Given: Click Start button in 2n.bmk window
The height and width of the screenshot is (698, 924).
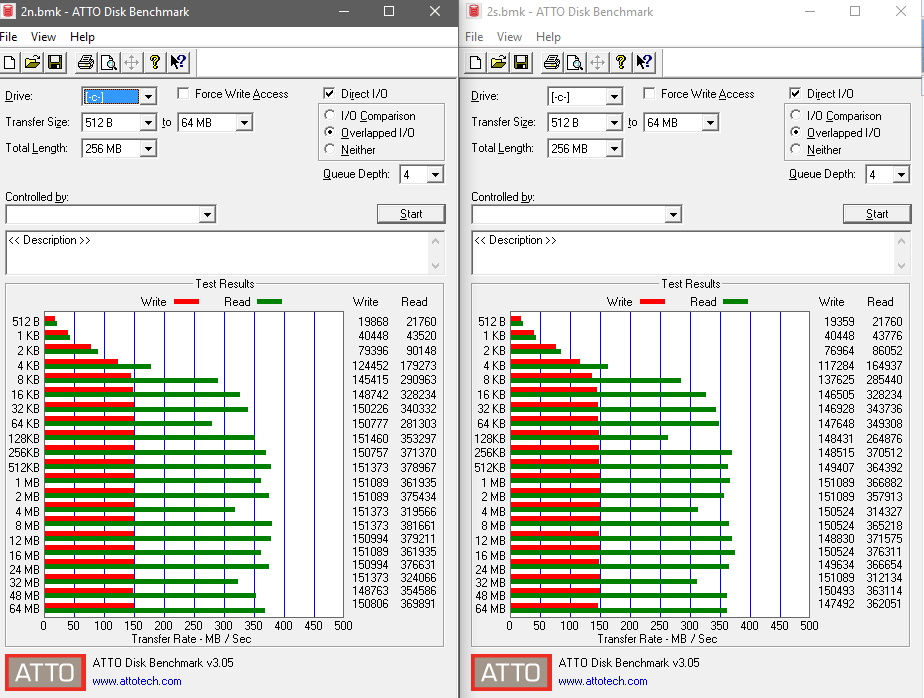Looking at the screenshot, I should click(x=411, y=214).
